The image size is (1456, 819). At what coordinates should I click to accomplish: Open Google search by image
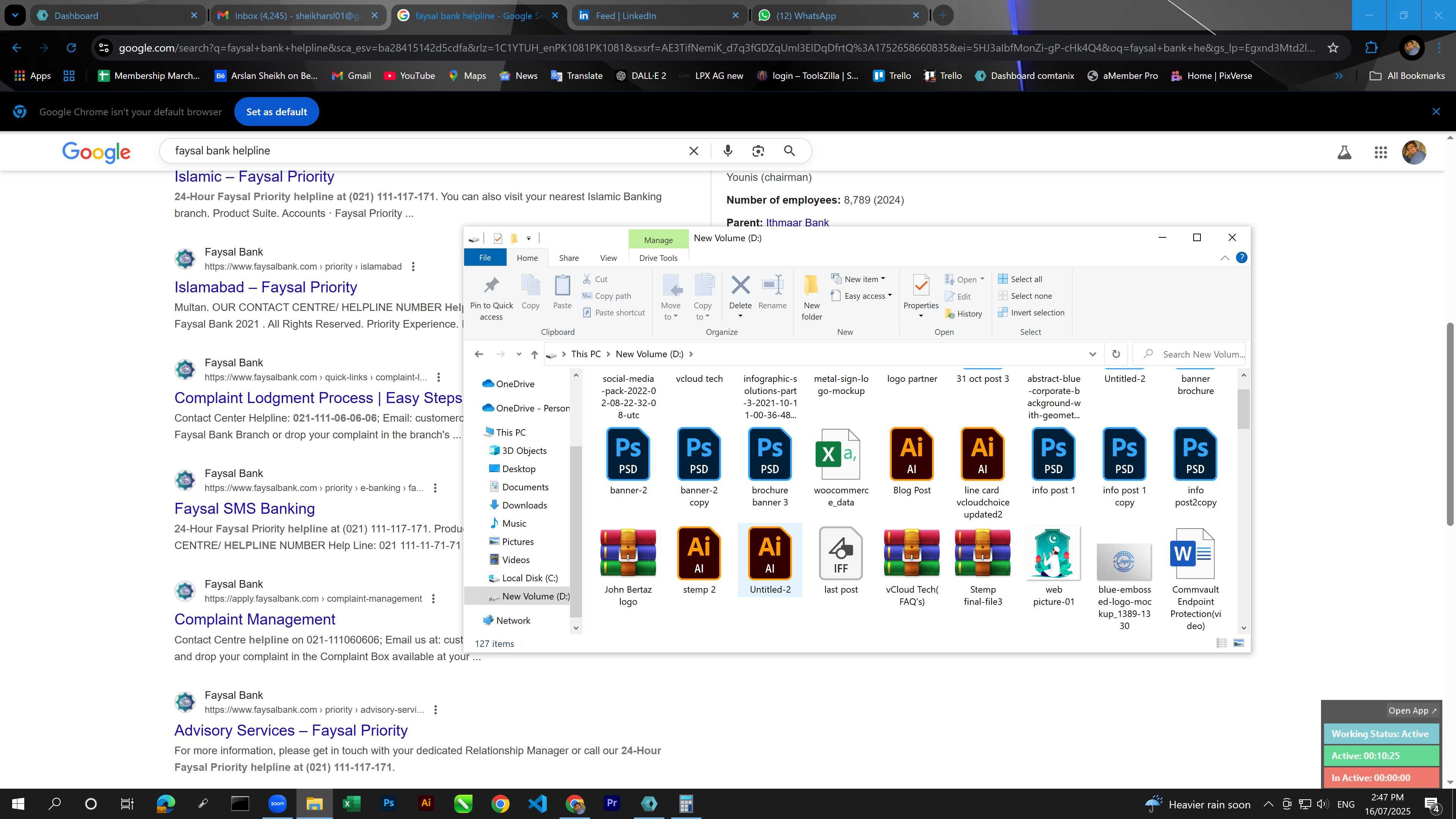(x=758, y=151)
